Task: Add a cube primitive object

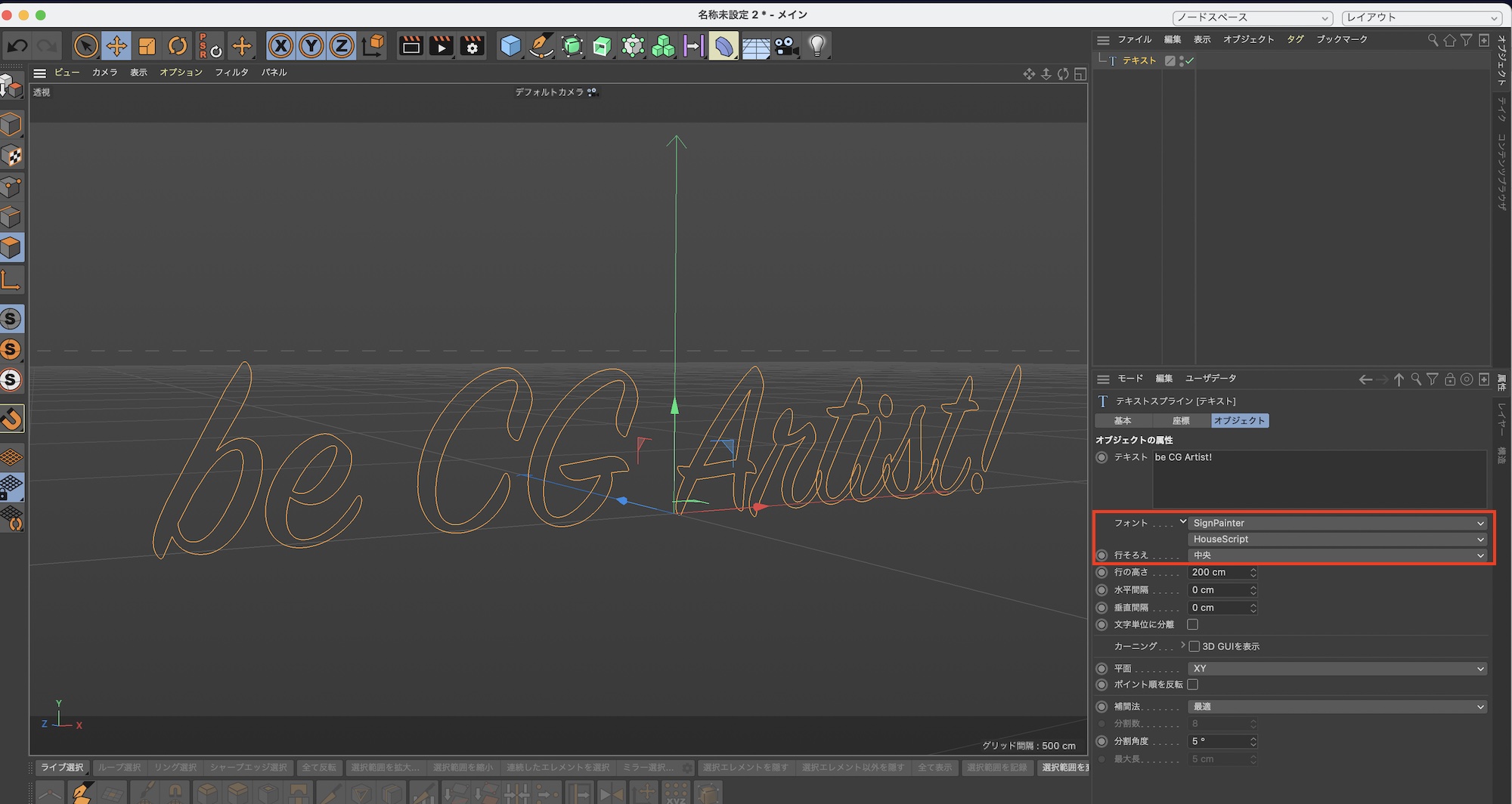Action: (x=511, y=46)
